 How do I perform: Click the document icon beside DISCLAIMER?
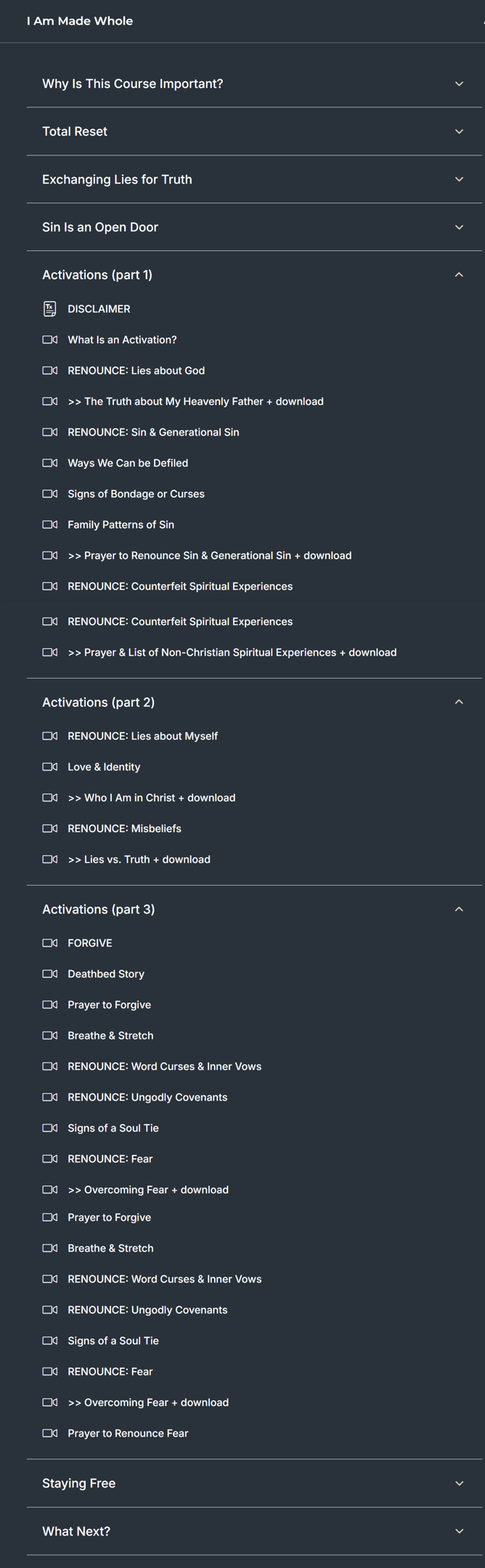coord(49,309)
